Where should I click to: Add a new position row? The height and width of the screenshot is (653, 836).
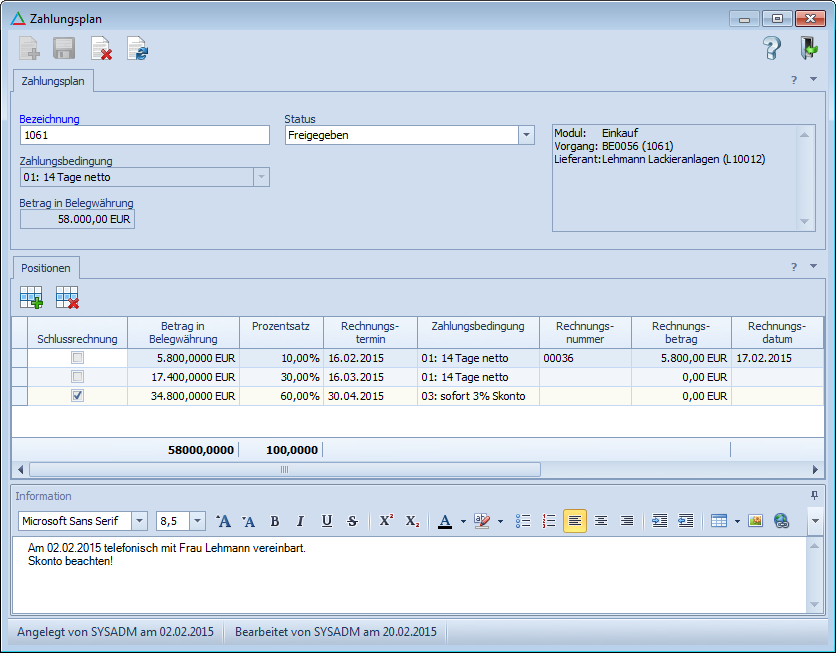point(31,297)
